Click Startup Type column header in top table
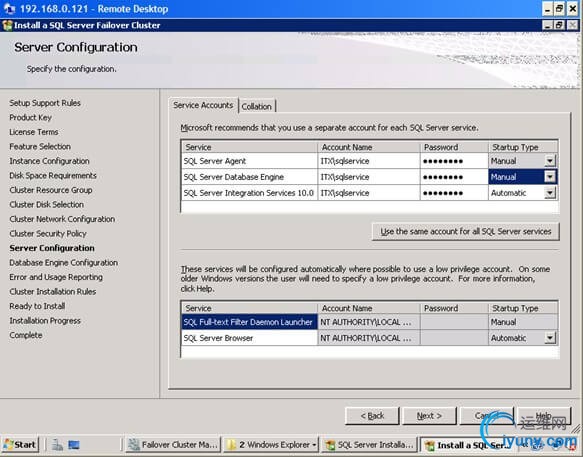583x457 pixels. point(523,147)
